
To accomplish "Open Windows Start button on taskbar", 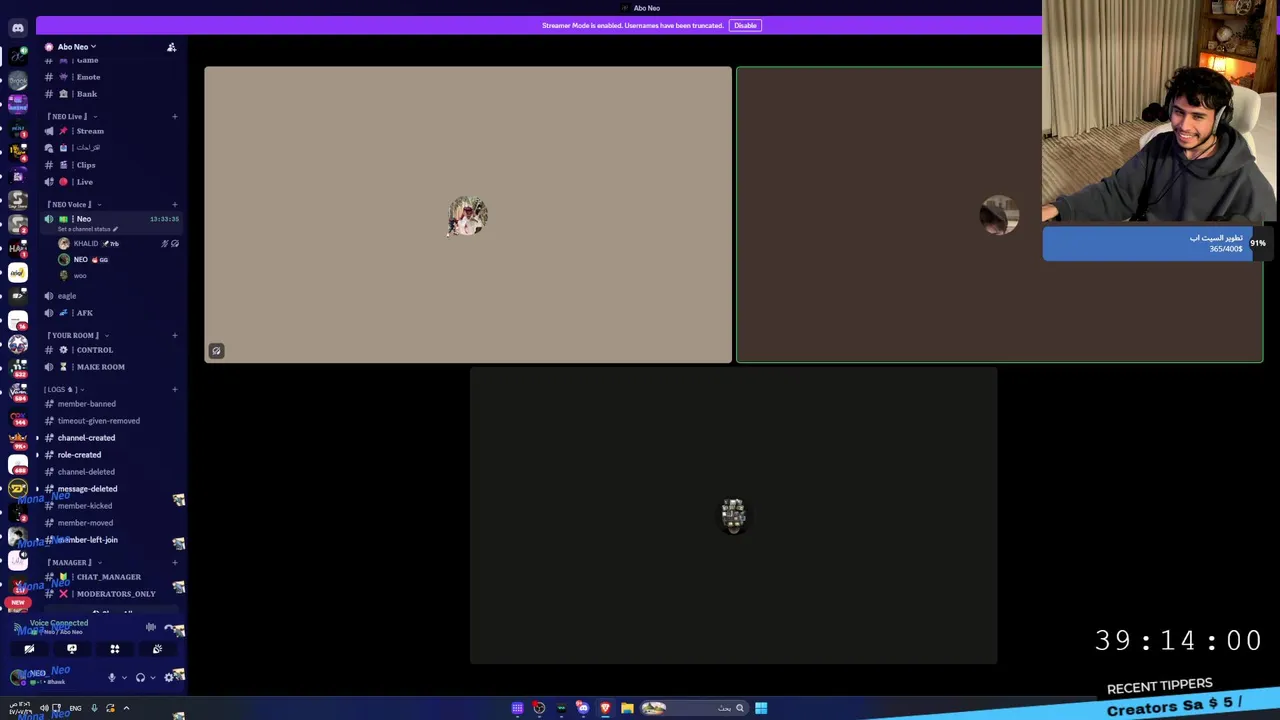I will (761, 708).
